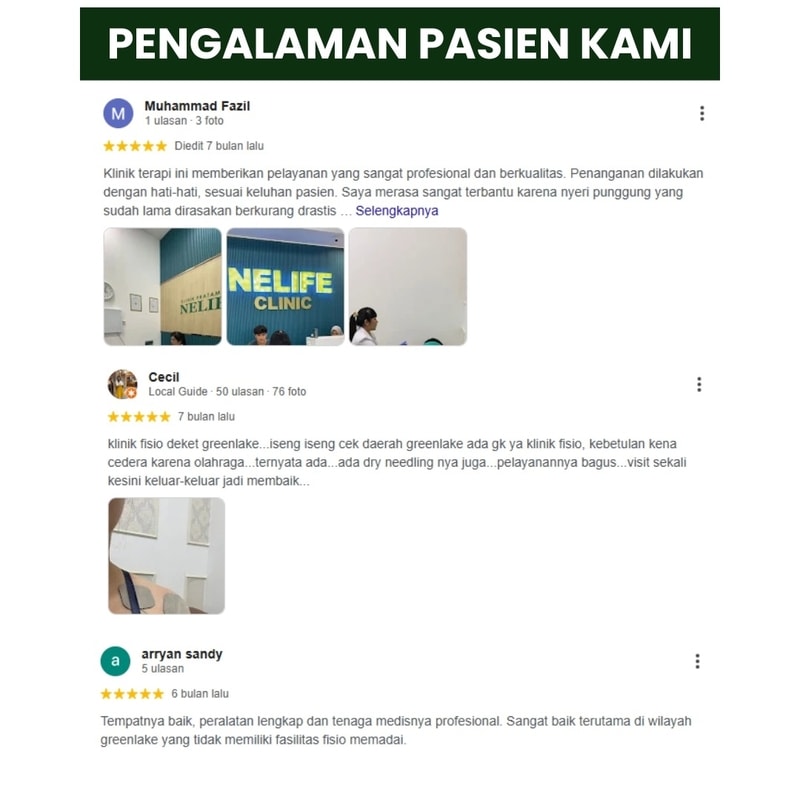This screenshot has height=800, width=800.
Task: Click Muhammad Fazil's purple M avatar
Action: (118, 113)
